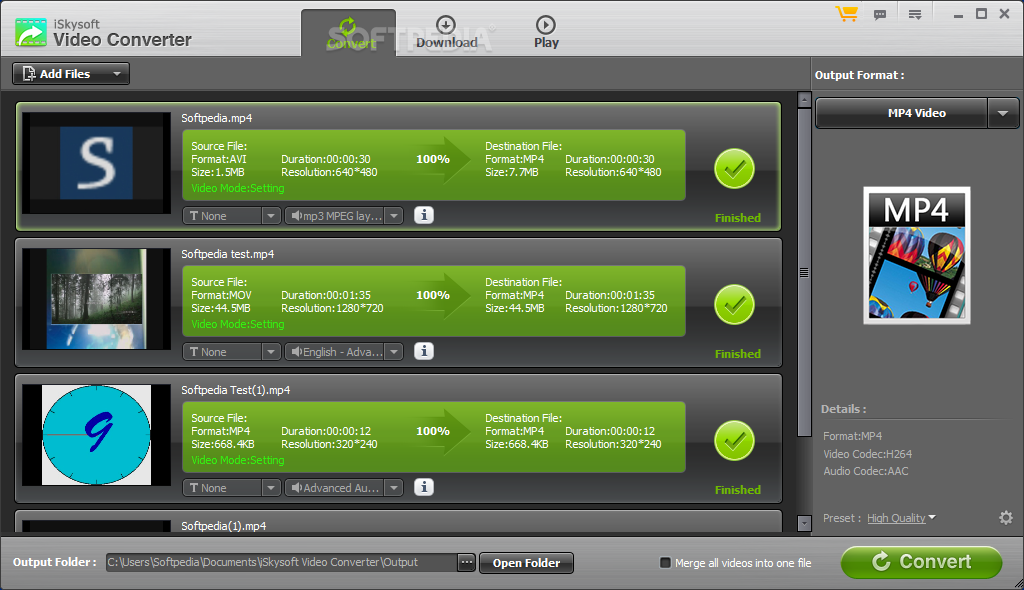
Task: Show info for Softpedia.mp4
Action: (x=424, y=215)
